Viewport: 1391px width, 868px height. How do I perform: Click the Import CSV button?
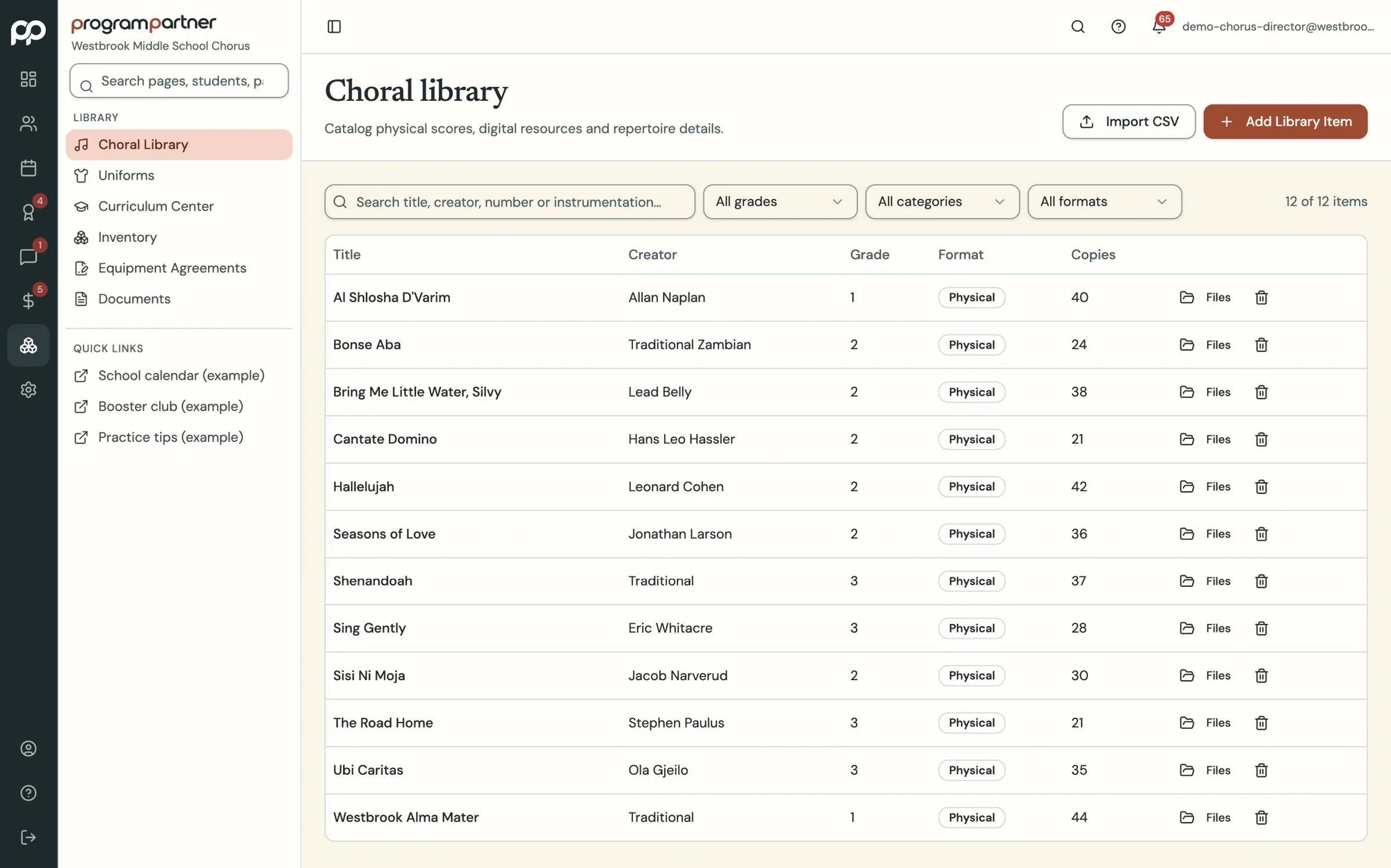pyautogui.click(x=1128, y=122)
